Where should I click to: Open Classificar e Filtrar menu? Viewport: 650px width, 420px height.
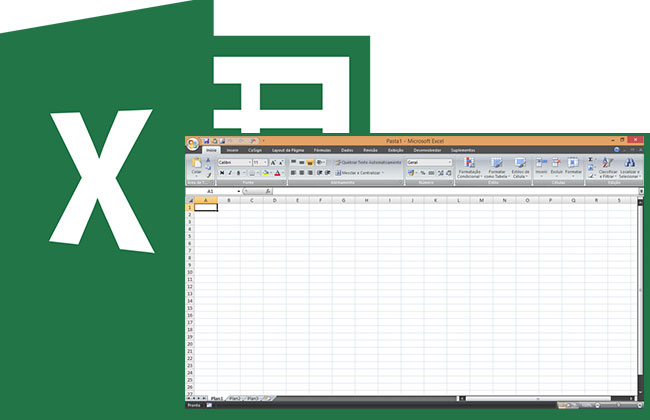(608, 168)
